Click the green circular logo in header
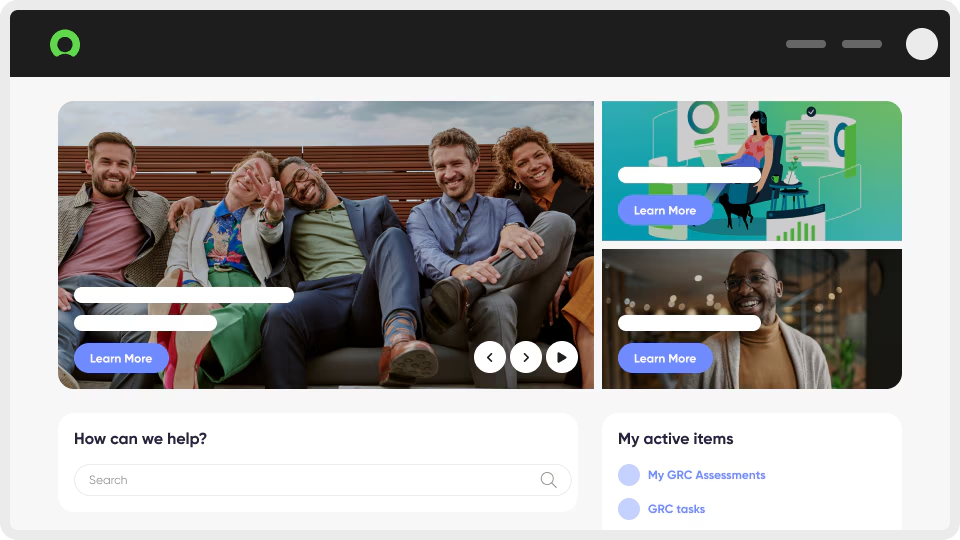 point(65,43)
